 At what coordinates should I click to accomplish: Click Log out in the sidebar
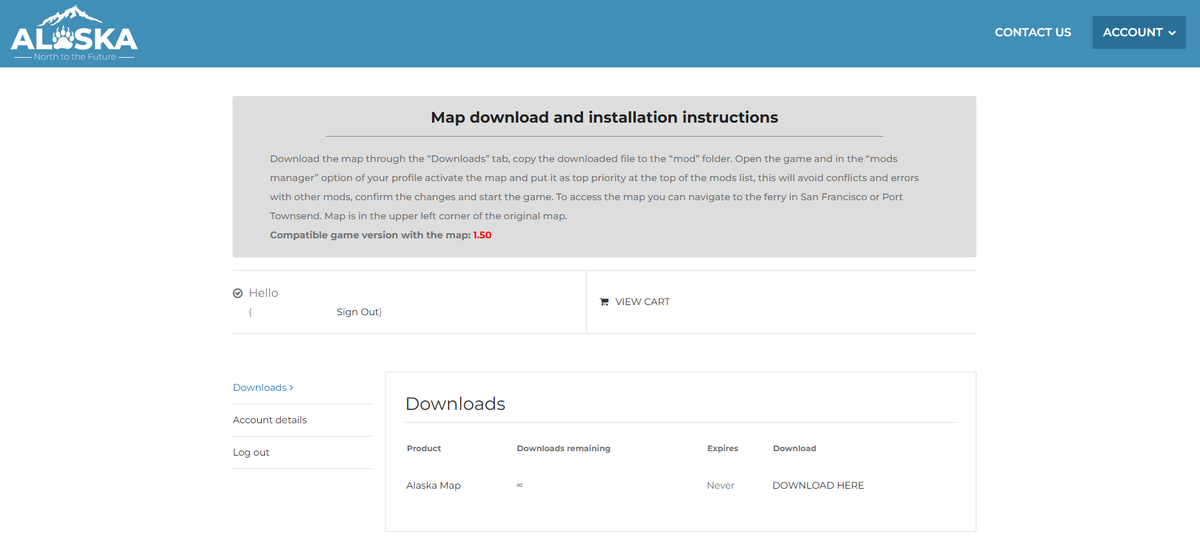tap(251, 452)
